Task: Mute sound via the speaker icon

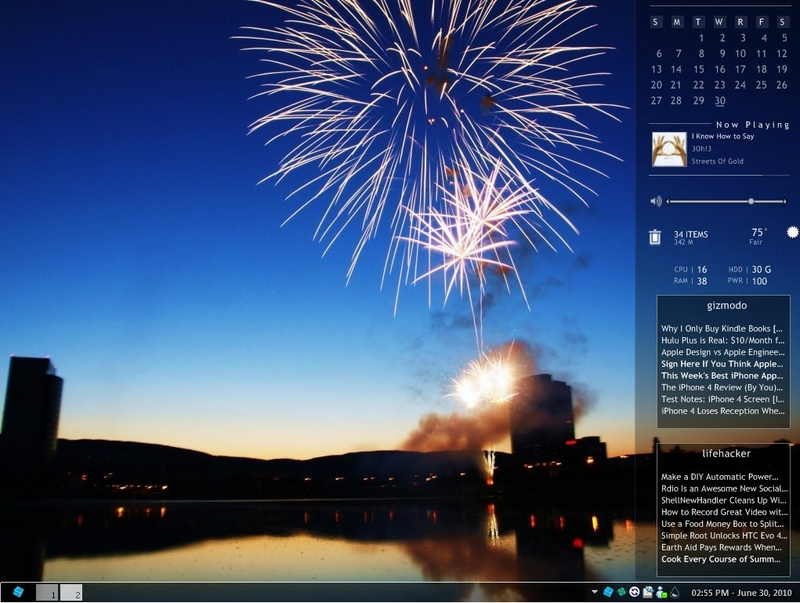Action: [x=656, y=201]
